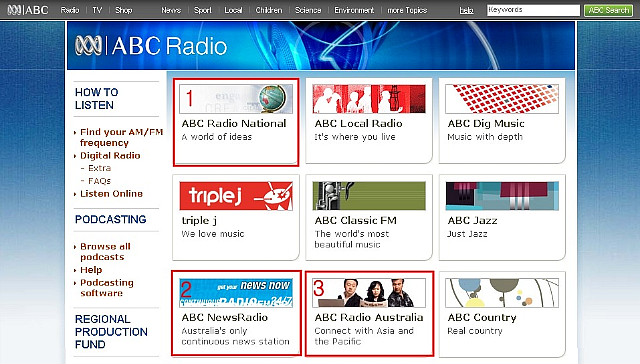The image size is (640, 364).
Task: Open the Extra sub-link
Action: [x=99, y=168]
